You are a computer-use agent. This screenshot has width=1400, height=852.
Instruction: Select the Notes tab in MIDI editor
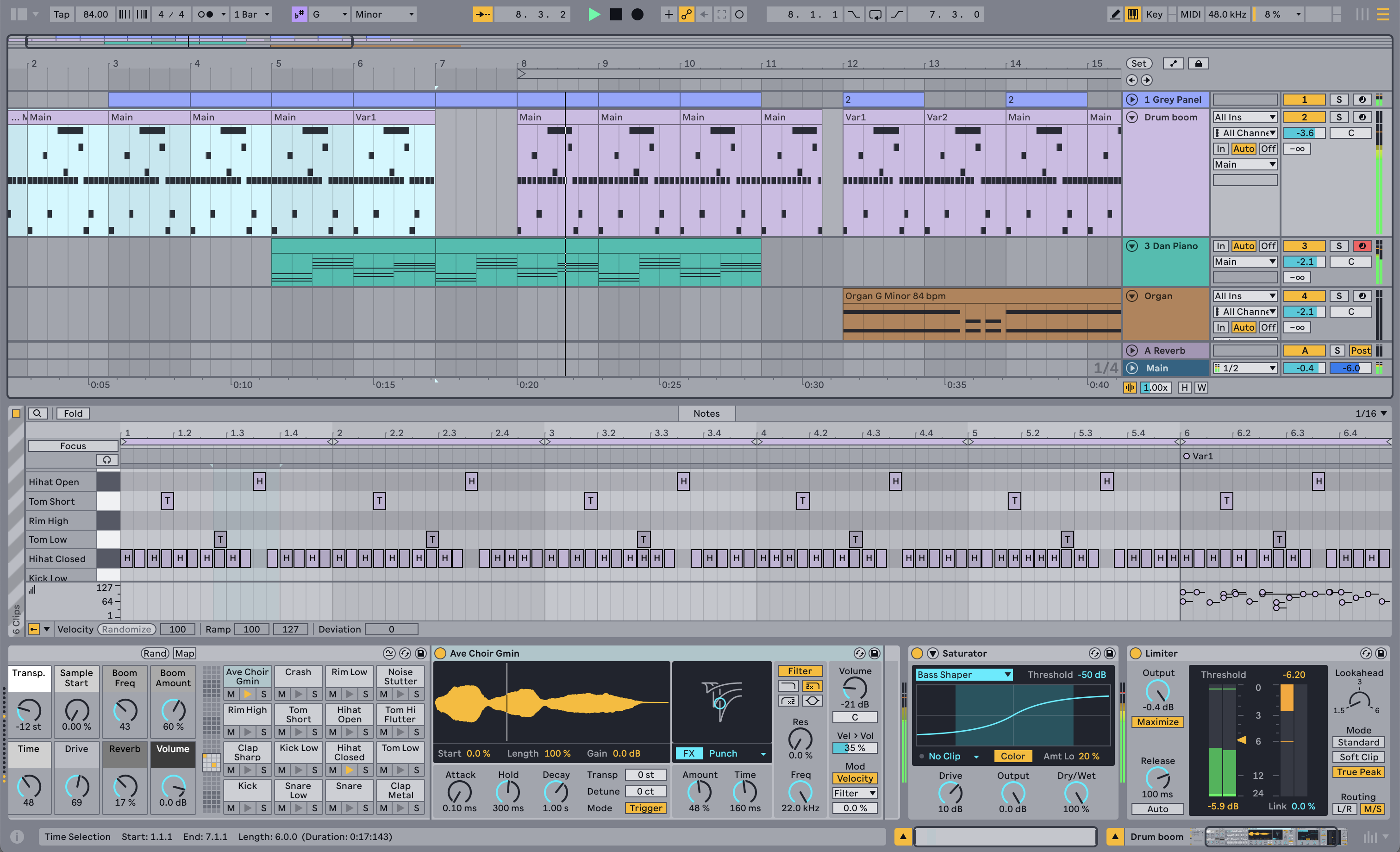pyautogui.click(x=705, y=412)
